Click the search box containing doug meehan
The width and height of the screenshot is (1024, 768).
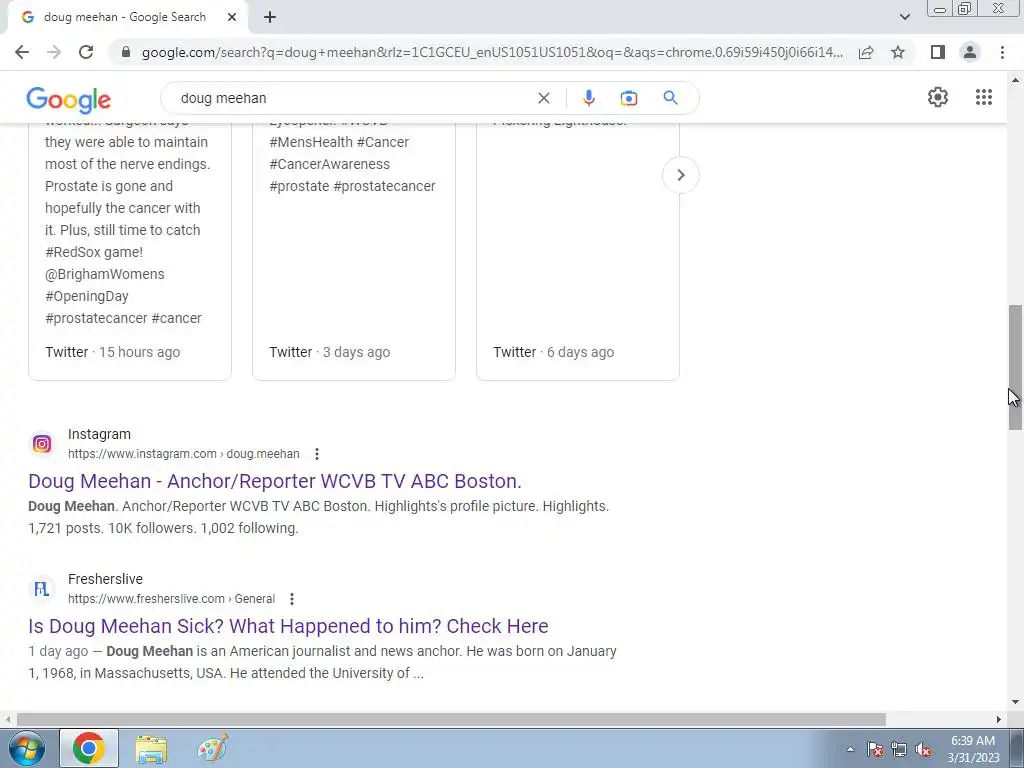tap(353, 98)
